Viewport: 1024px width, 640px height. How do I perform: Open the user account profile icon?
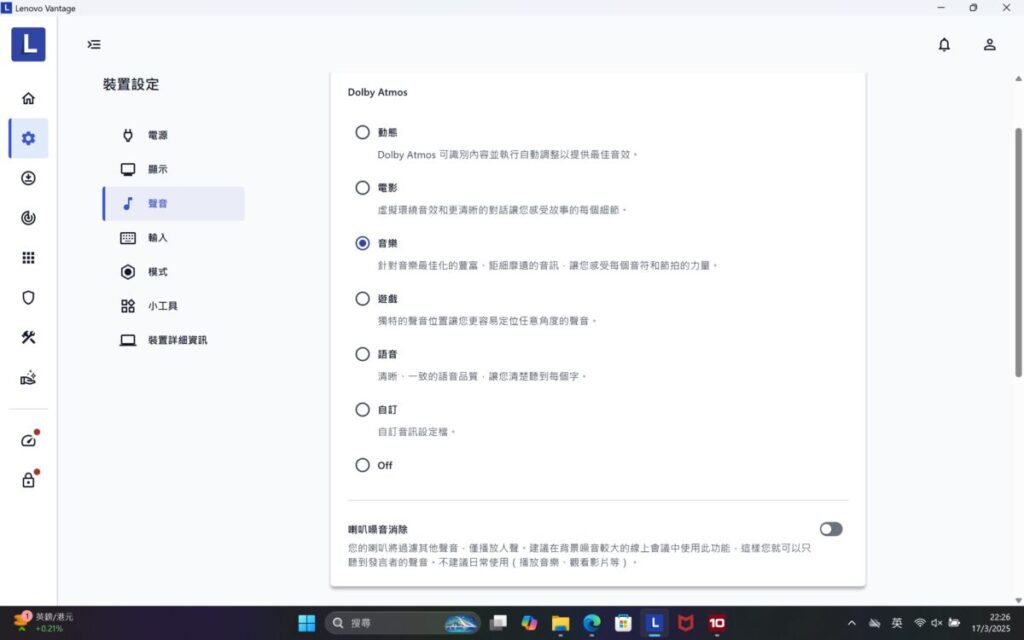click(x=989, y=44)
